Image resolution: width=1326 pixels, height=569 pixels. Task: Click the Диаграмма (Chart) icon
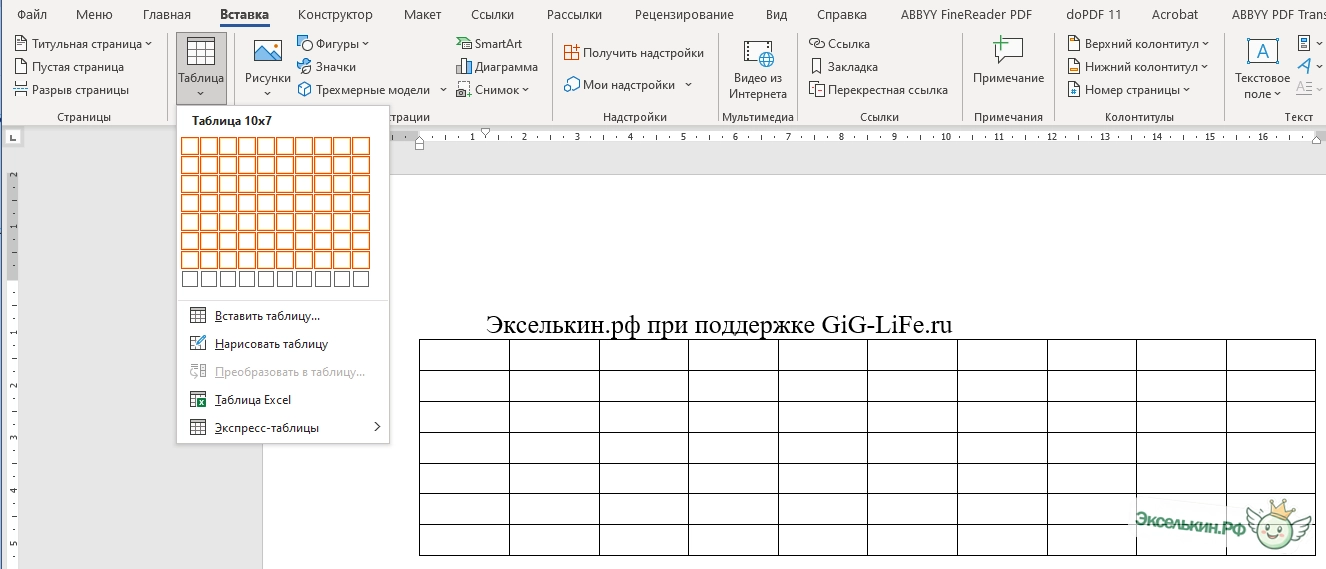(464, 67)
